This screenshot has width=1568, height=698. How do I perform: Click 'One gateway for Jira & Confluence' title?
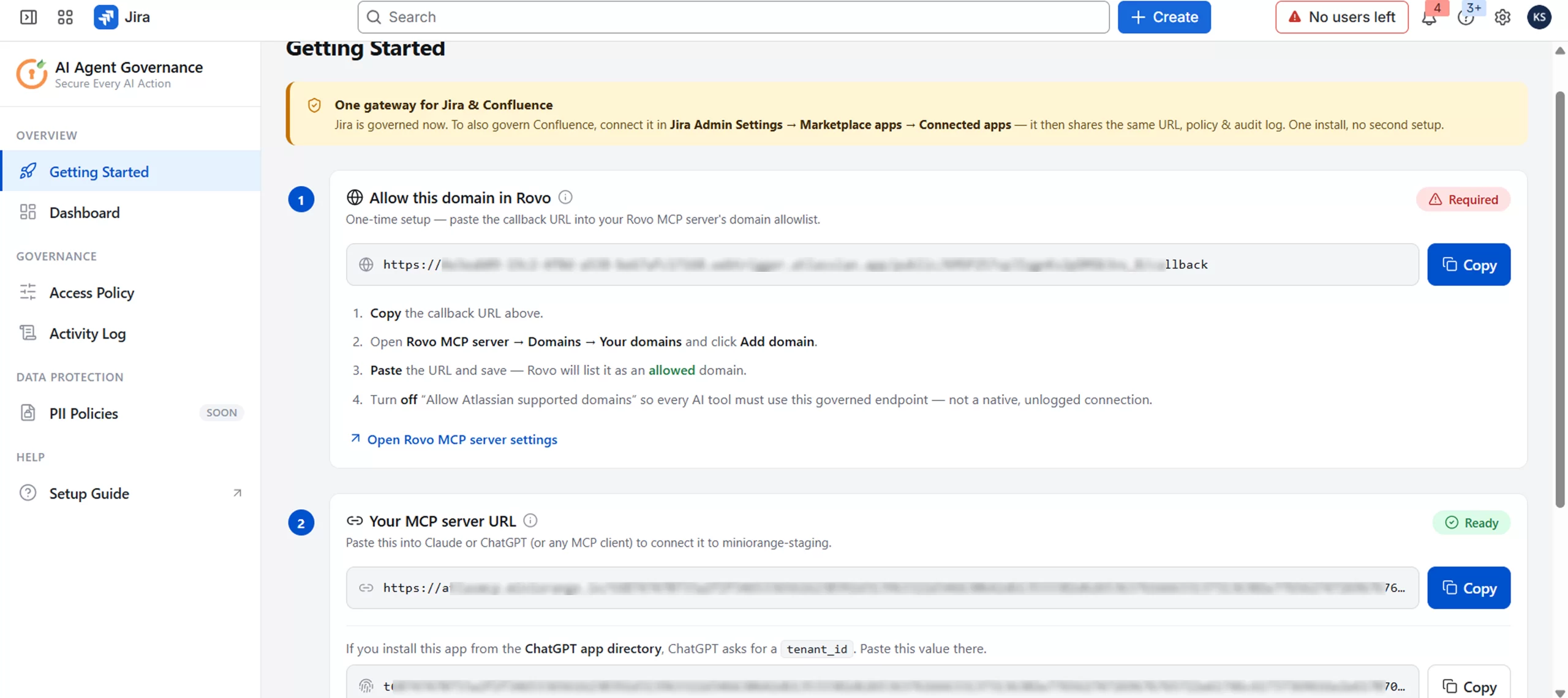[443, 105]
